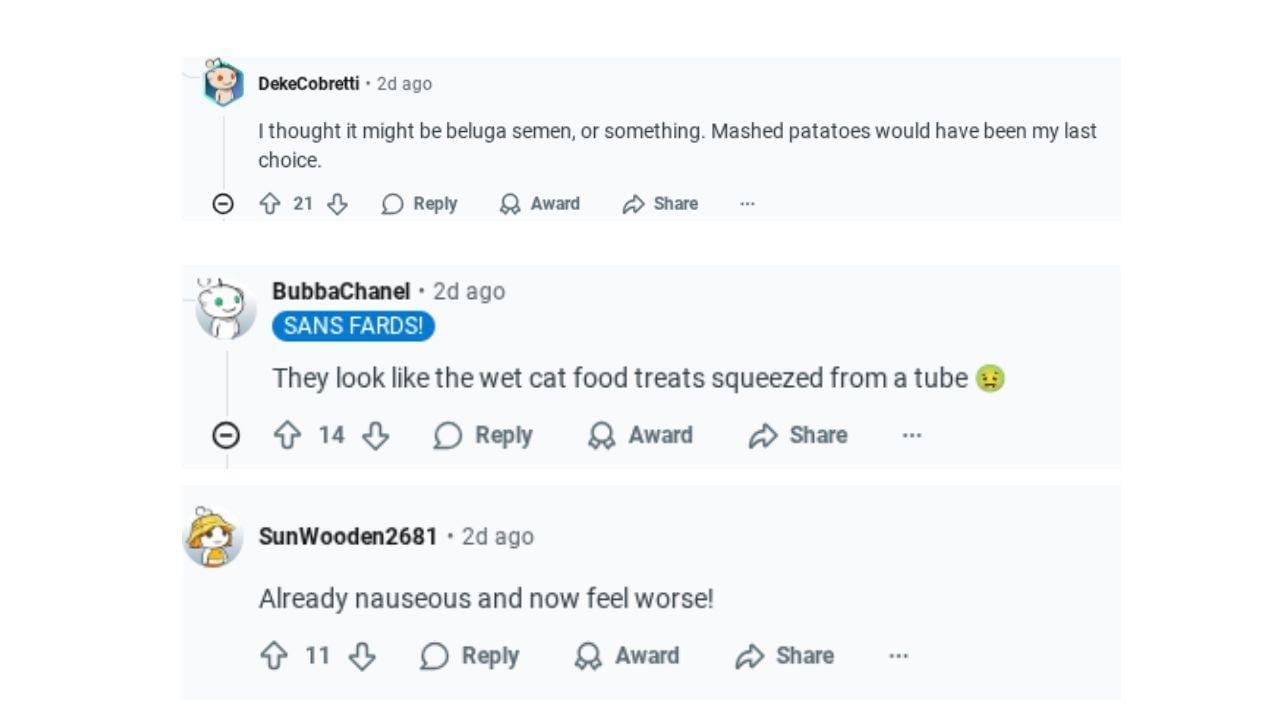
Task: Click DekeCobretti's avatar image
Action: click(223, 83)
